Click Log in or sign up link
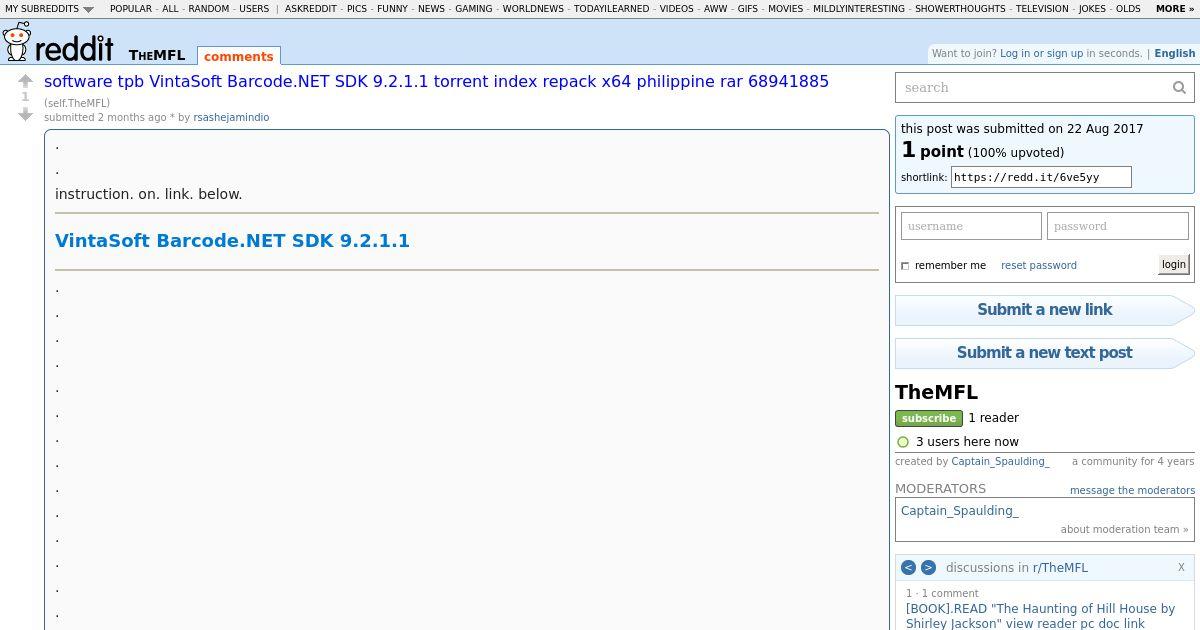 point(1041,53)
